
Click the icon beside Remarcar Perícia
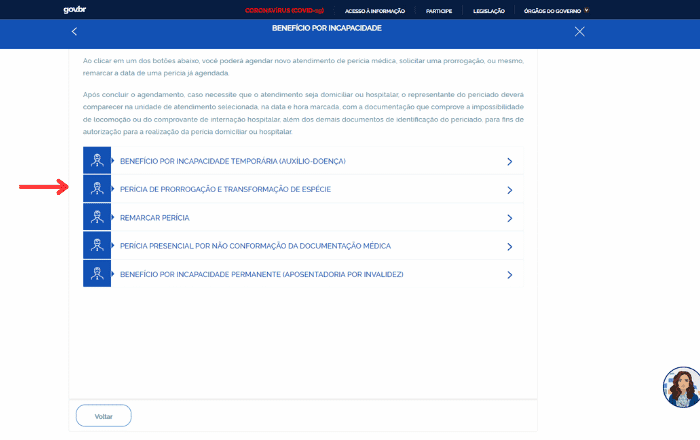(x=97, y=217)
